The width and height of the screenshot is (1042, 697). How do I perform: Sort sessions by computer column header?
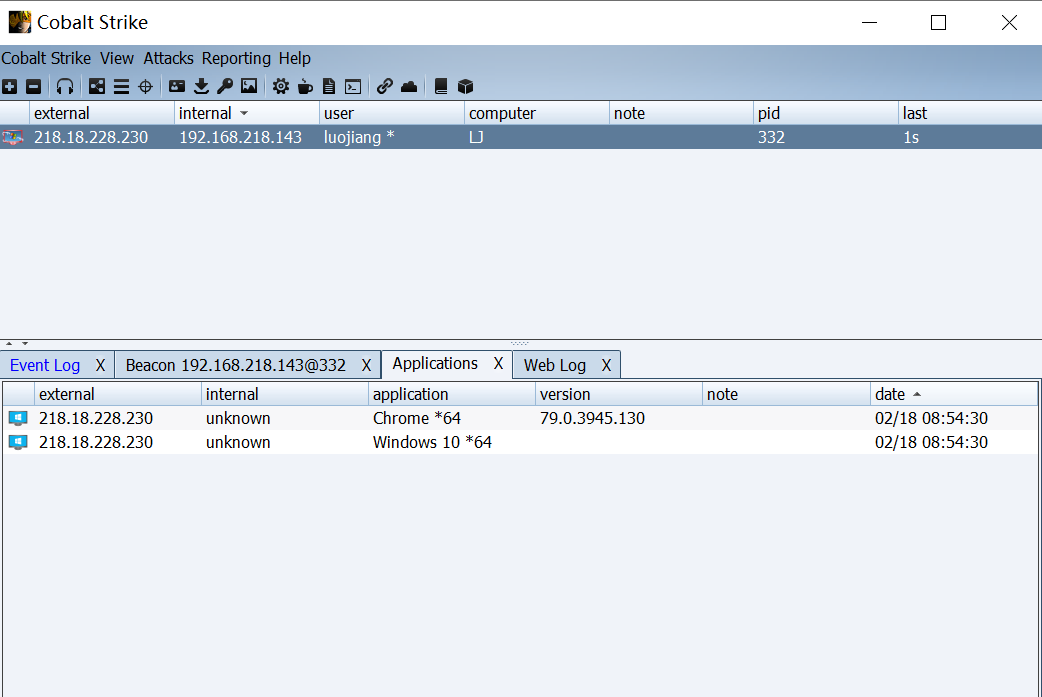pyautogui.click(x=536, y=114)
